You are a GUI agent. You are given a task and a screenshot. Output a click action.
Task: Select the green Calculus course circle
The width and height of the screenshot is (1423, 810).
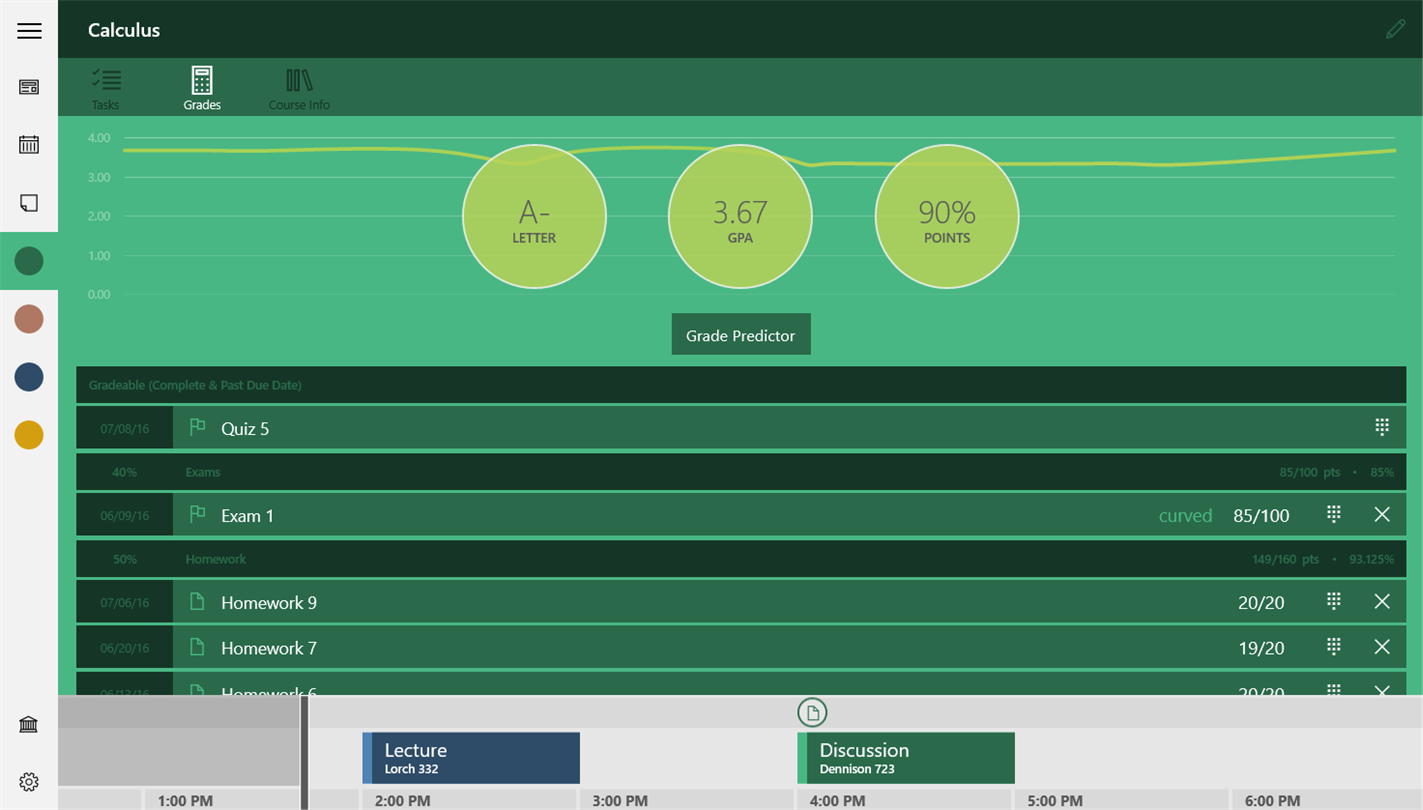coord(29,261)
